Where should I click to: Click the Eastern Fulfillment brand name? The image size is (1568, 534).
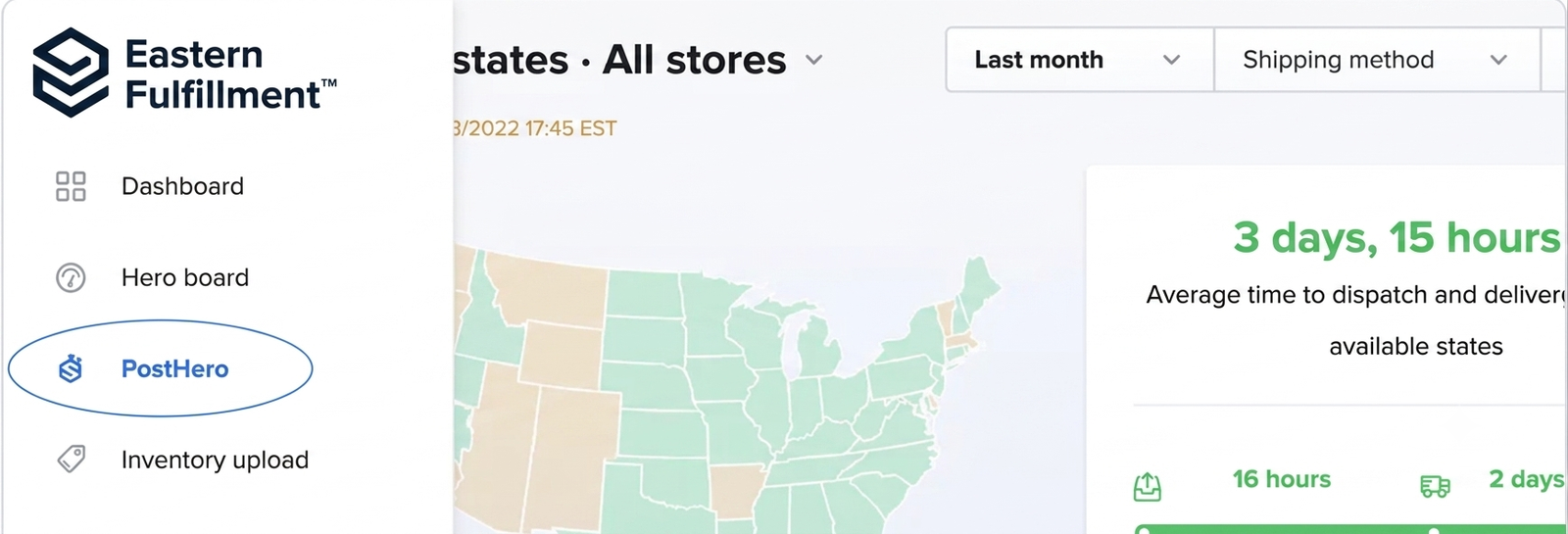[x=230, y=73]
